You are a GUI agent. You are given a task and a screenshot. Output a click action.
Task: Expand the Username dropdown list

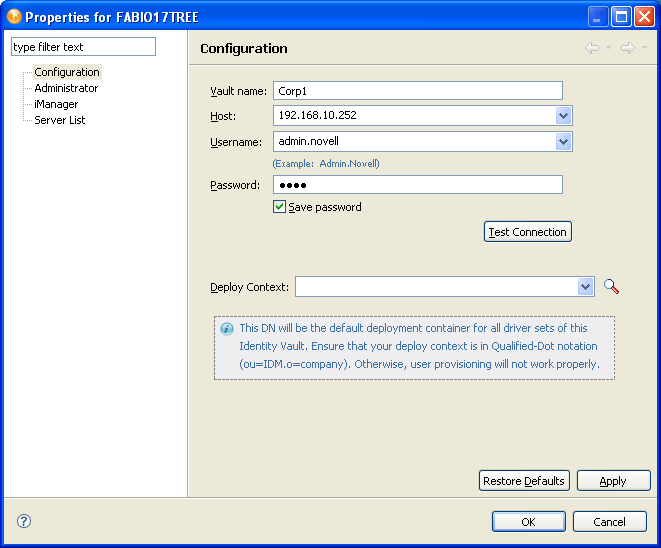564,142
